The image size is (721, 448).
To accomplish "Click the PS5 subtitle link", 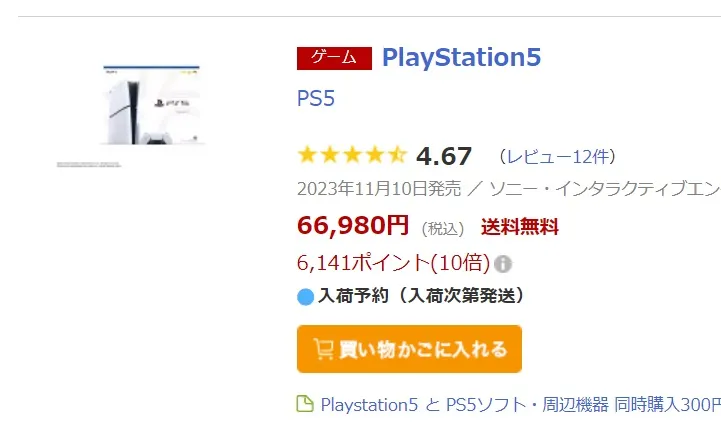I will 316,99.
